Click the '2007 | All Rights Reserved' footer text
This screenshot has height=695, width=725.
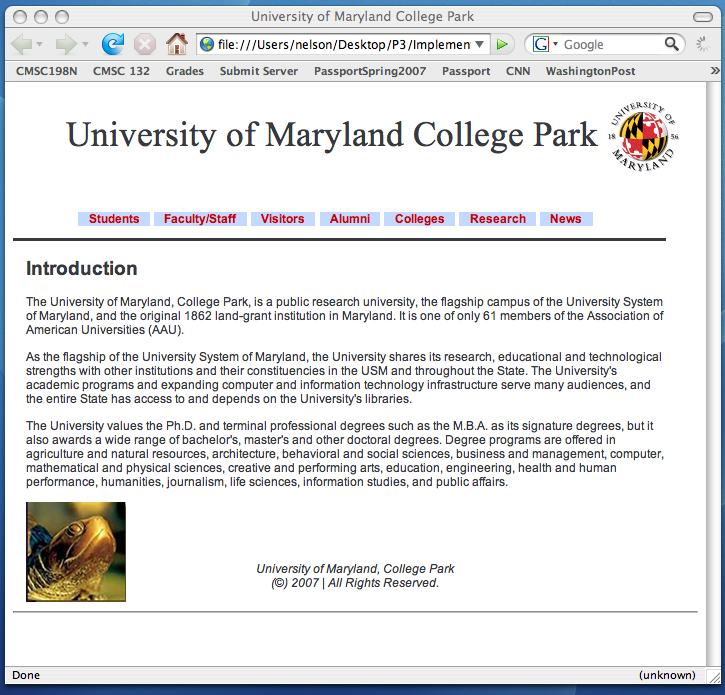tap(365, 583)
